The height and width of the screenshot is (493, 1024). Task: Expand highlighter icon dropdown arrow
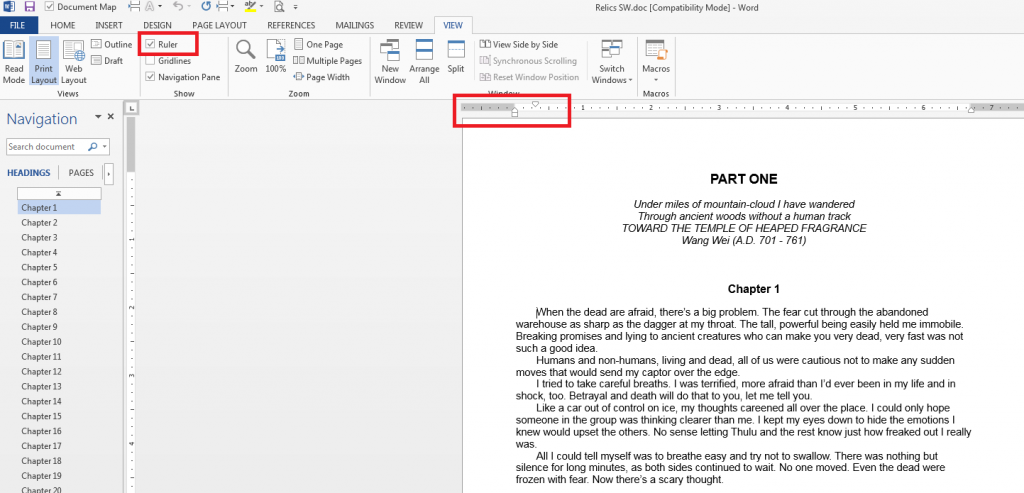pyautogui.click(x=261, y=7)
